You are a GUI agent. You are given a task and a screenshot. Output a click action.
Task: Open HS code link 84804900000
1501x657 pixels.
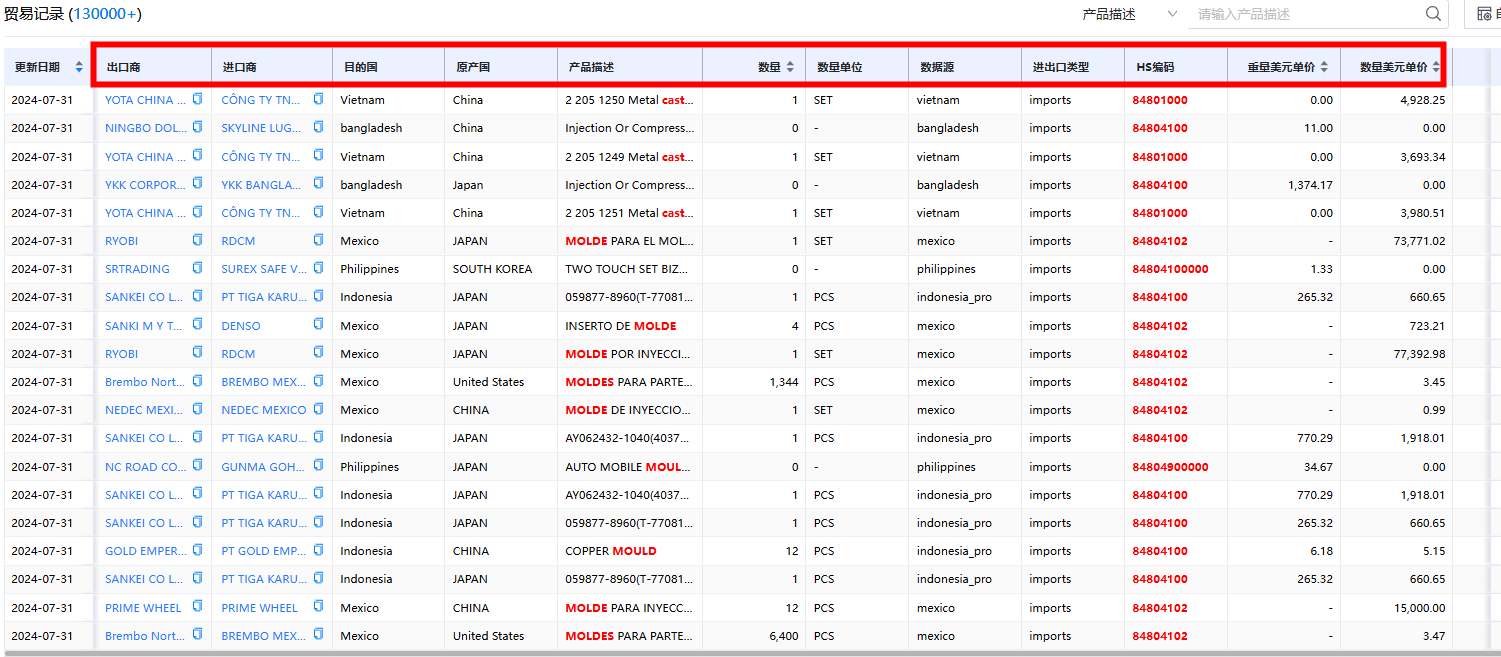coord(1170,467)
